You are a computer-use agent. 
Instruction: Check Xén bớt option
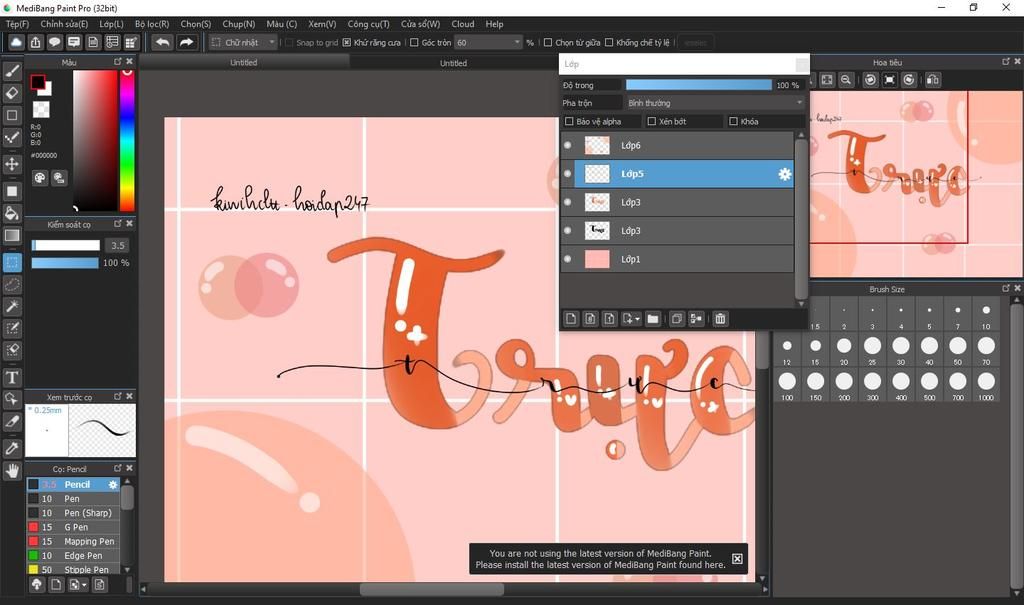651,122
